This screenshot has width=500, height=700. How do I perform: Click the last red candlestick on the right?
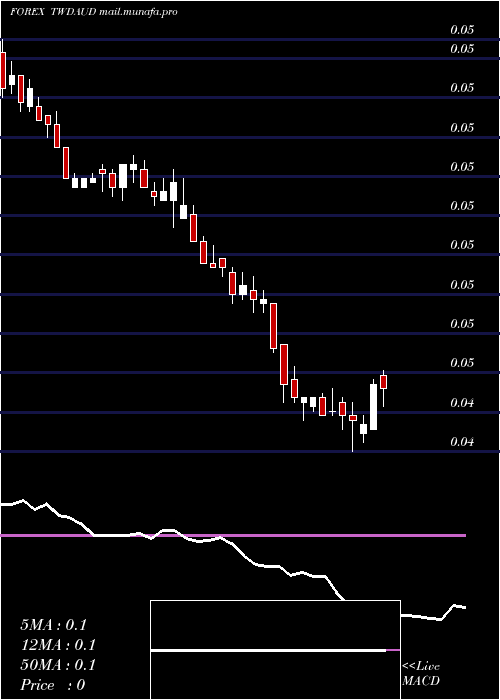383,382
